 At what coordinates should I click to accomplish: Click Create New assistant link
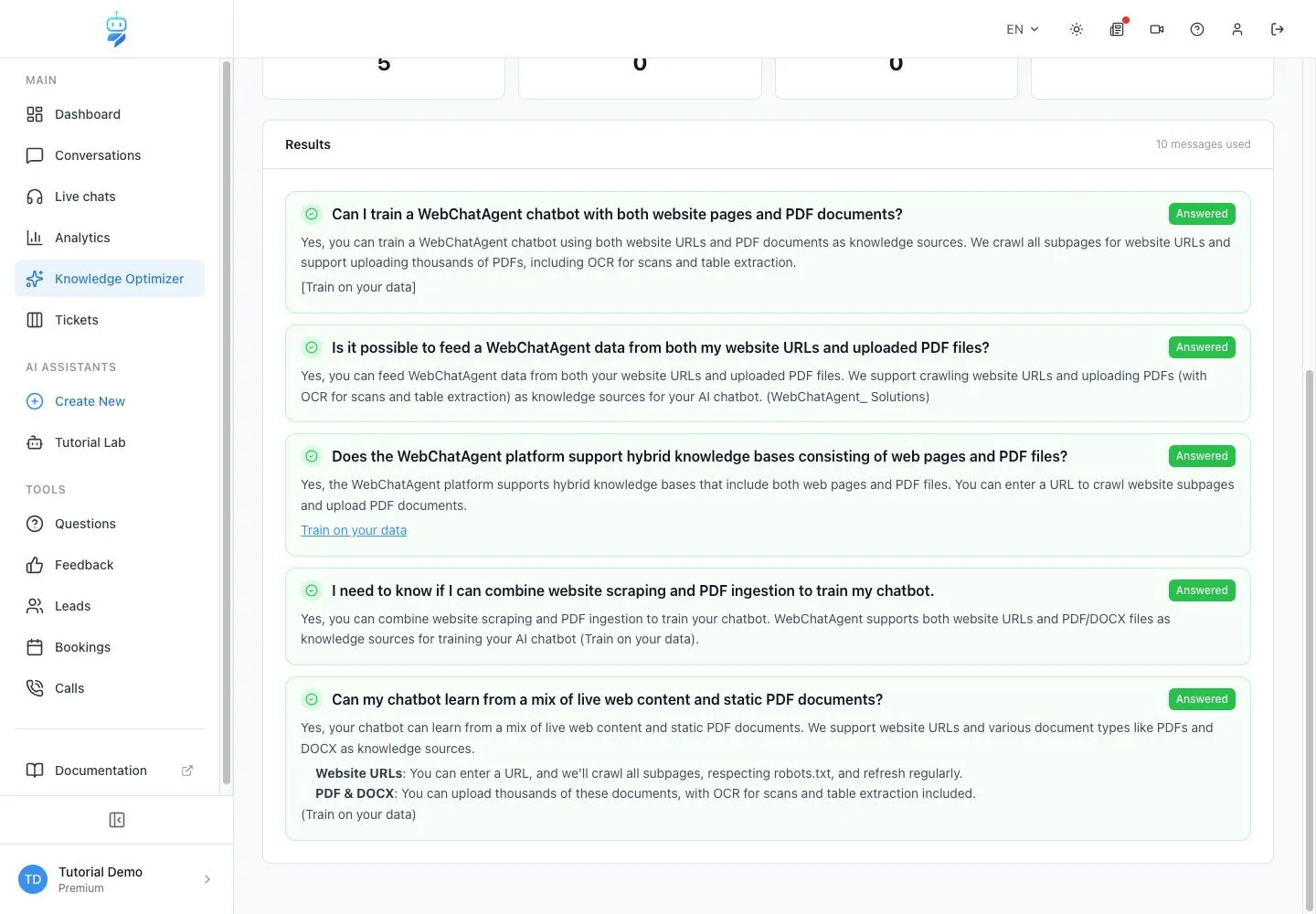pos(110,401)
